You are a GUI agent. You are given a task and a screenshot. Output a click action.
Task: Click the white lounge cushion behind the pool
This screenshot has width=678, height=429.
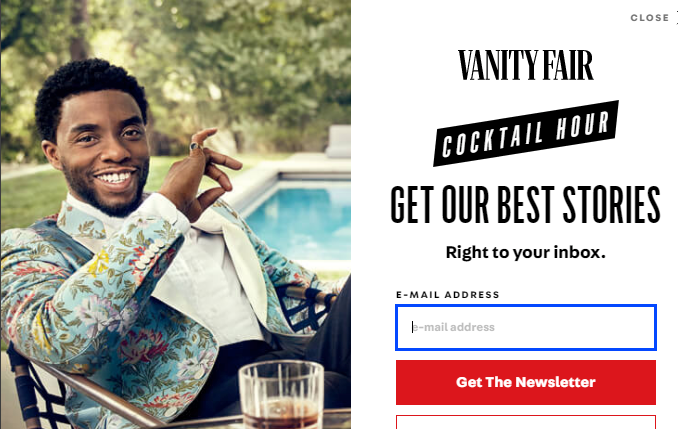pos(339,141)
